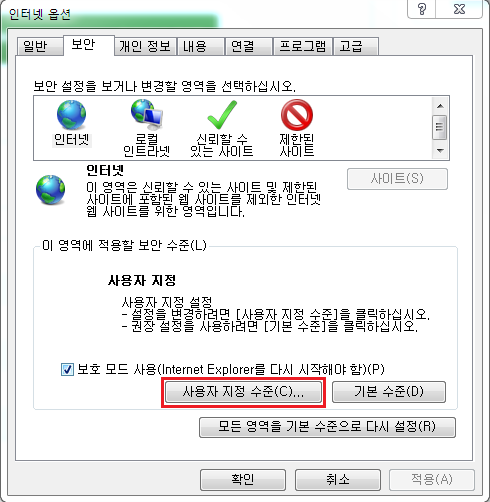Select the 제한된 사이트 prohibited icon
Screen dimensions: 490x502
pyautogui.click(x=297, y=115)
